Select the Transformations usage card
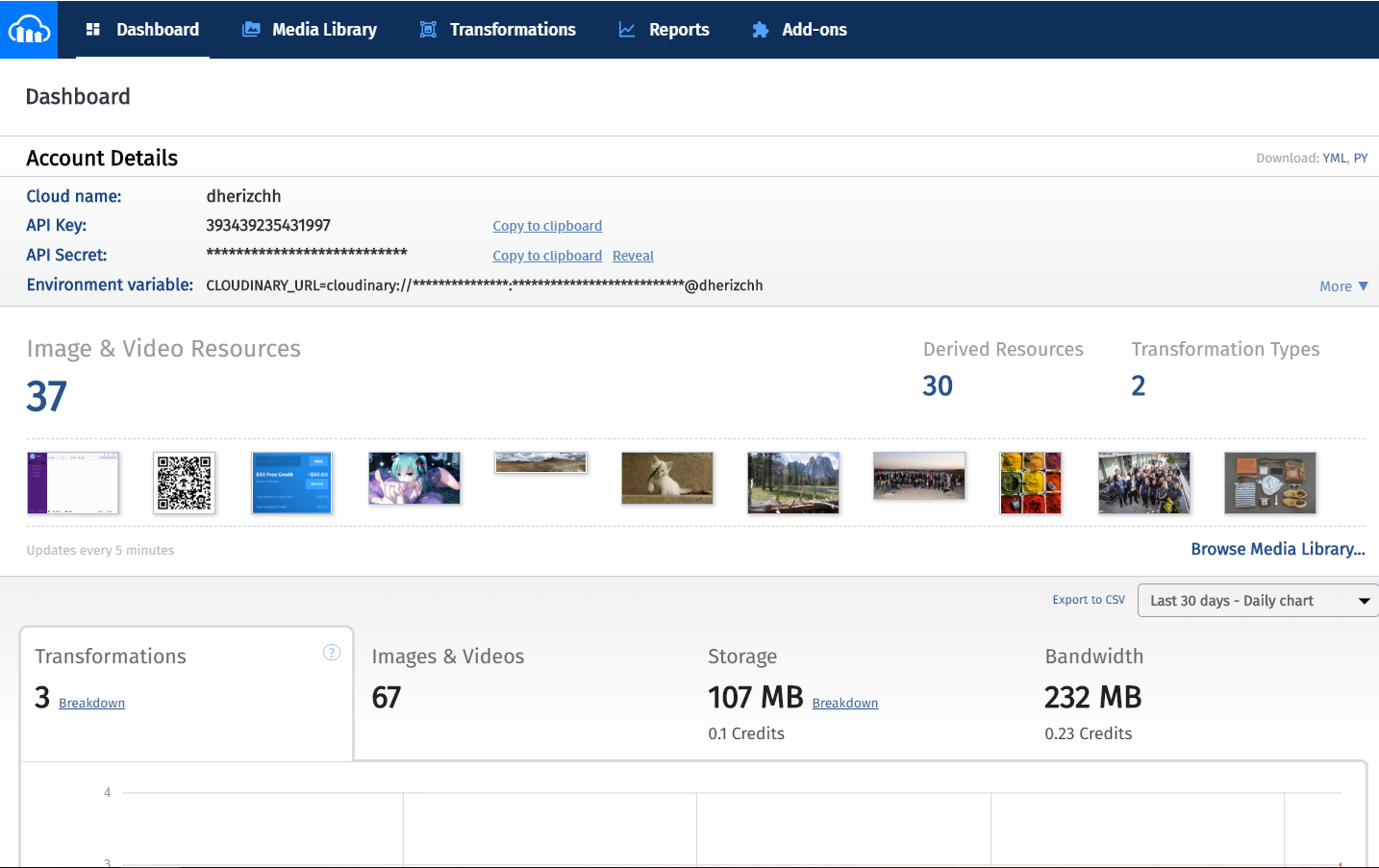This screenshot has width=1379, height=868. coord(187,694)
